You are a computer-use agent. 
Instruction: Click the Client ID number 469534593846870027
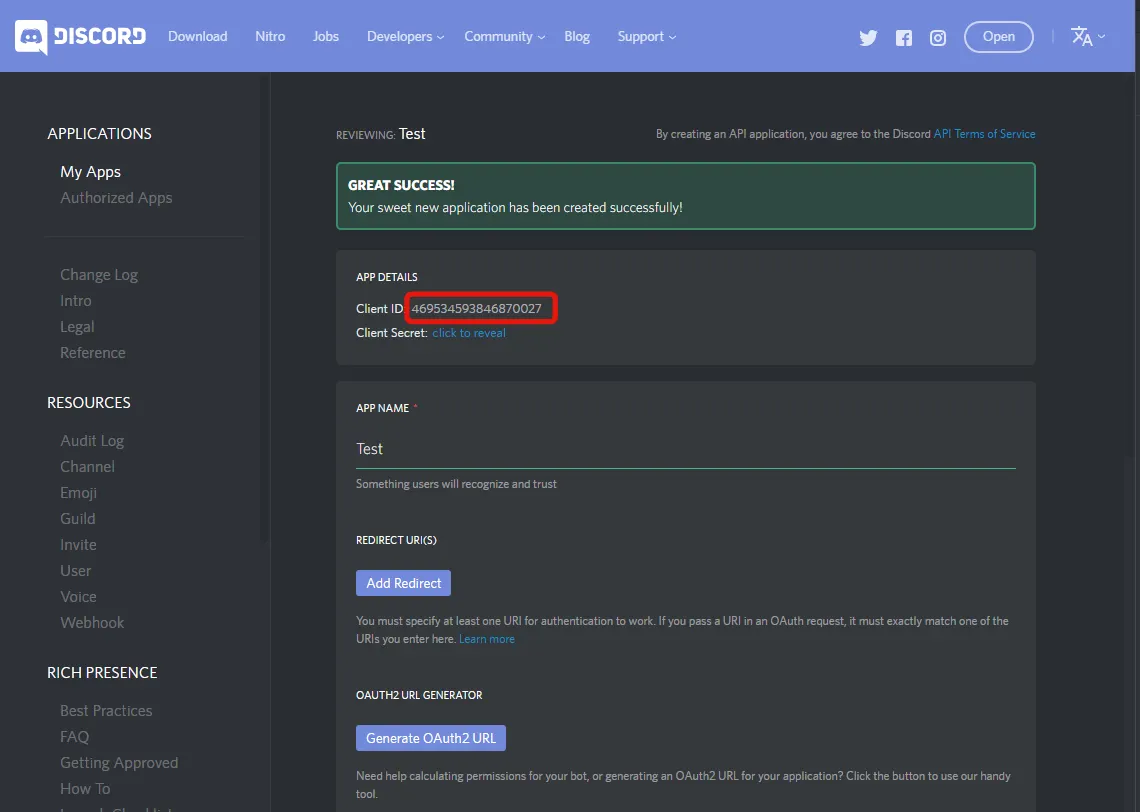476,308
